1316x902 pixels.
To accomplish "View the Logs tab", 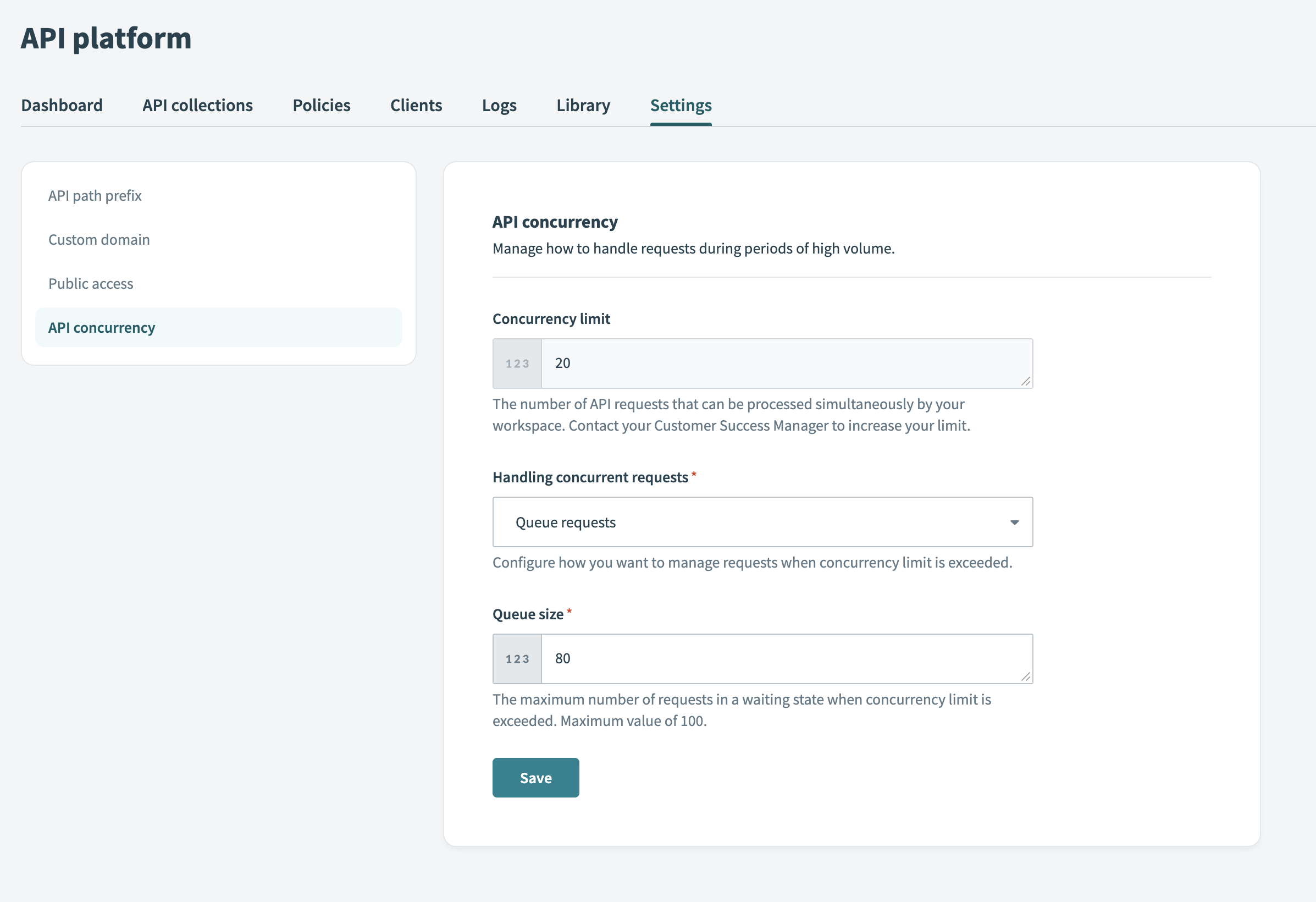I will click(499, 105).
